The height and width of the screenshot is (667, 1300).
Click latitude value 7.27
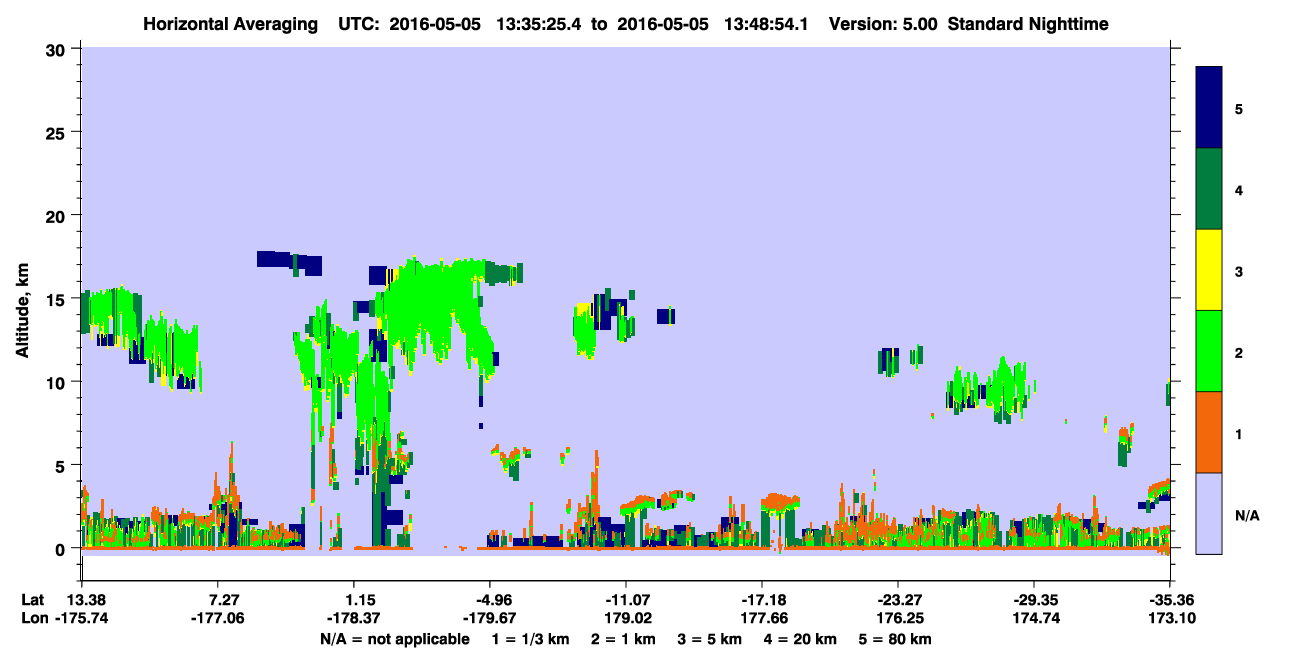coord(217,600)
